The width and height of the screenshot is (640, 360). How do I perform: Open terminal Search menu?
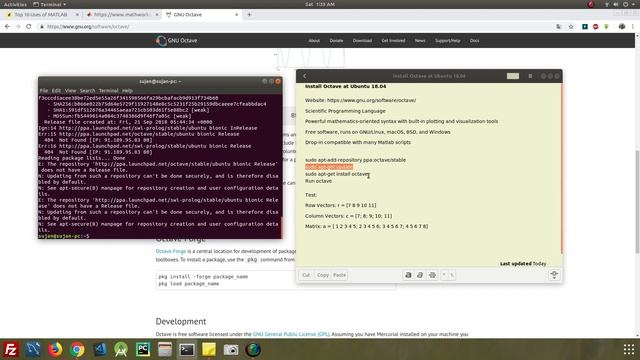(x=87, y=91)
